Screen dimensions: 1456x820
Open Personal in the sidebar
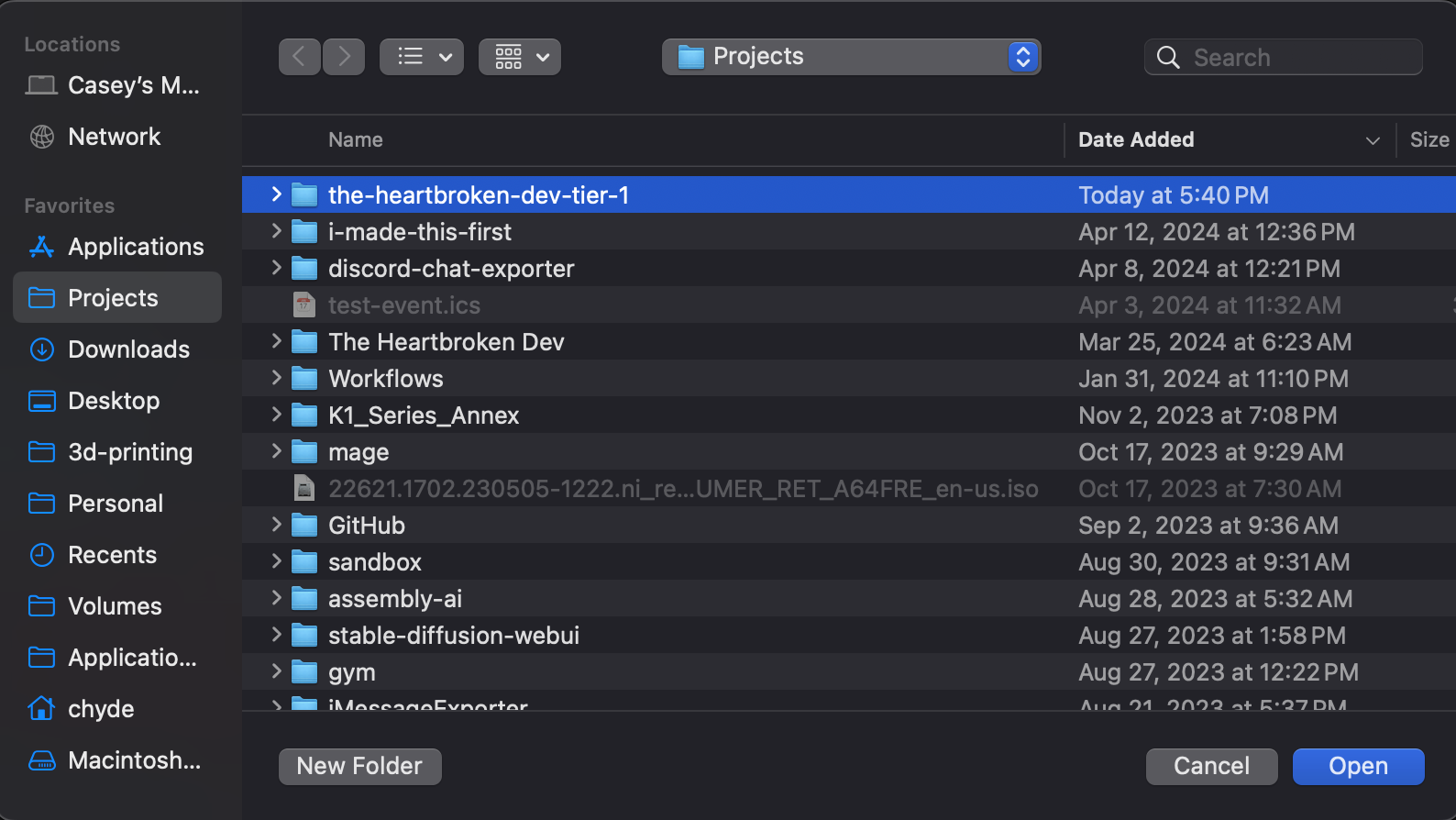(117, 504)
